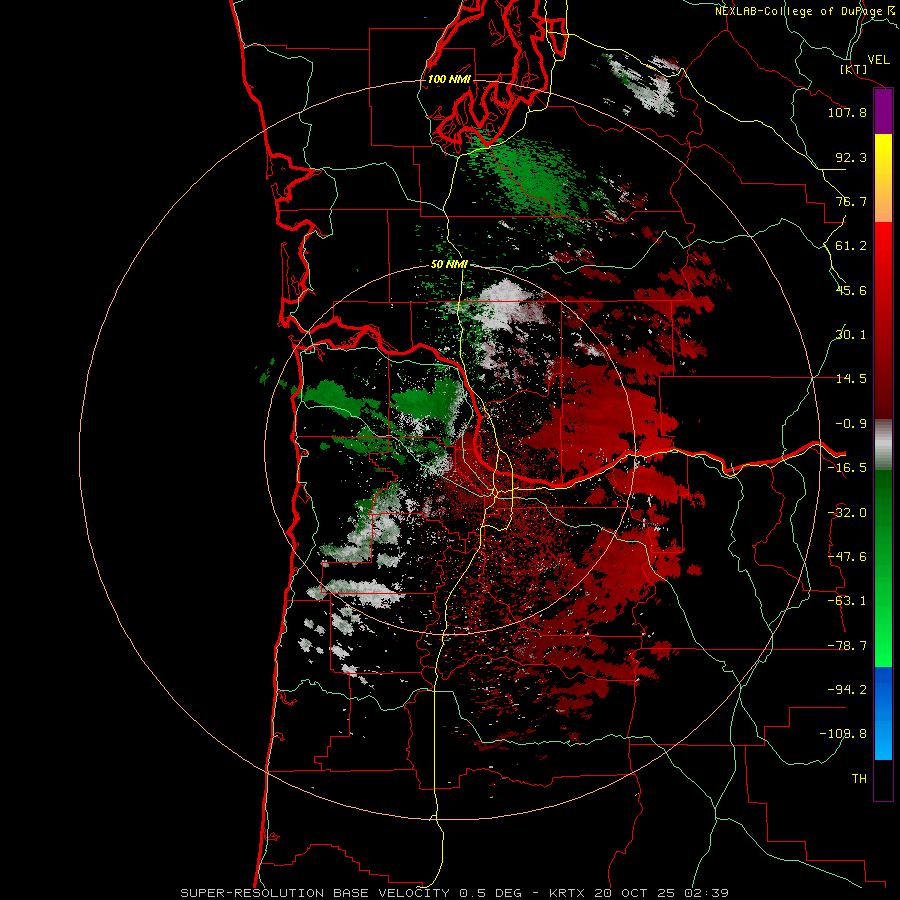This screenshot has height=900, width=900.
Task: Click the -32.0 scale value
Action: coord(847,513)
